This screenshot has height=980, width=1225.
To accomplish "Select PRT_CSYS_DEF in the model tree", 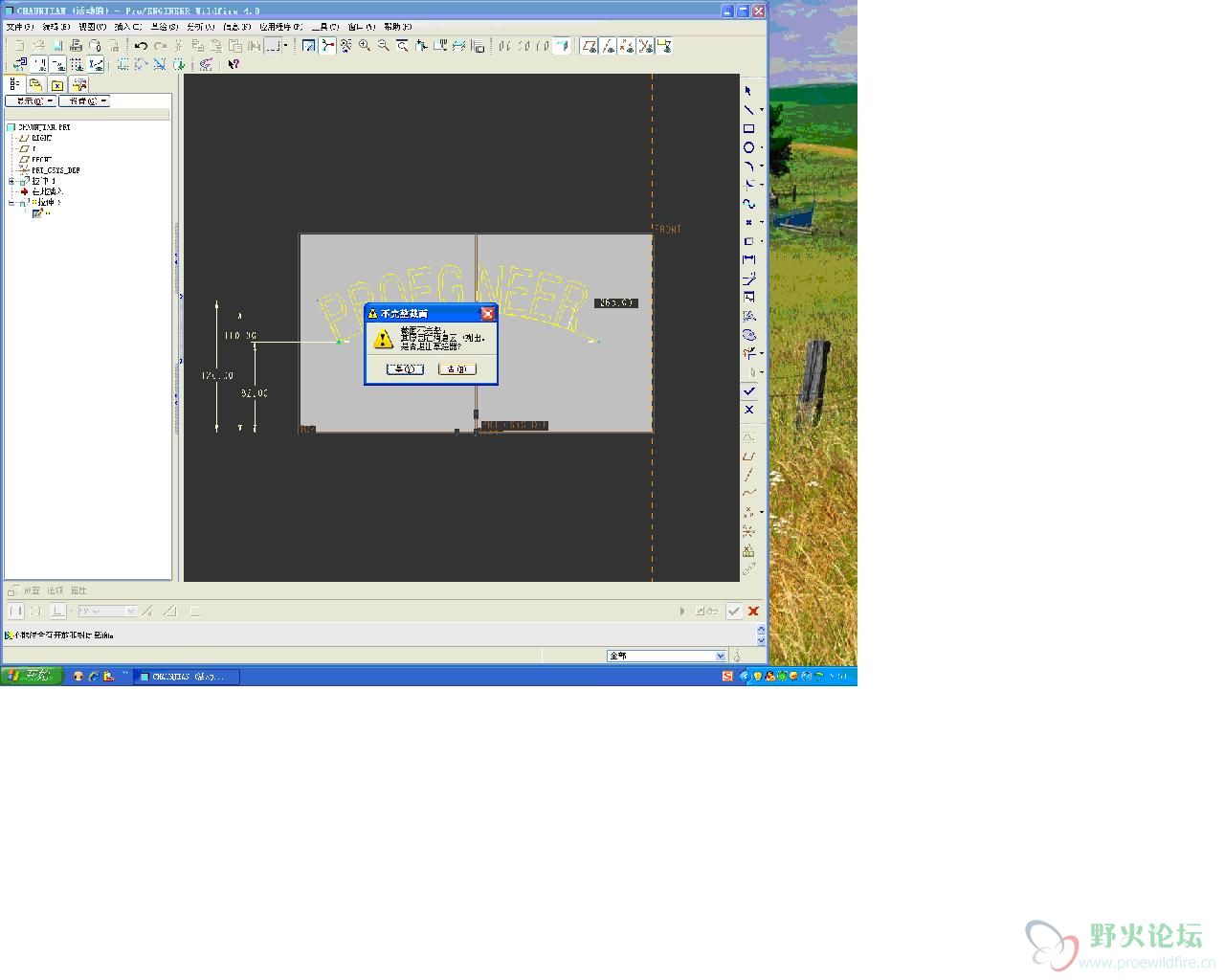I will (x=56, y=170).
